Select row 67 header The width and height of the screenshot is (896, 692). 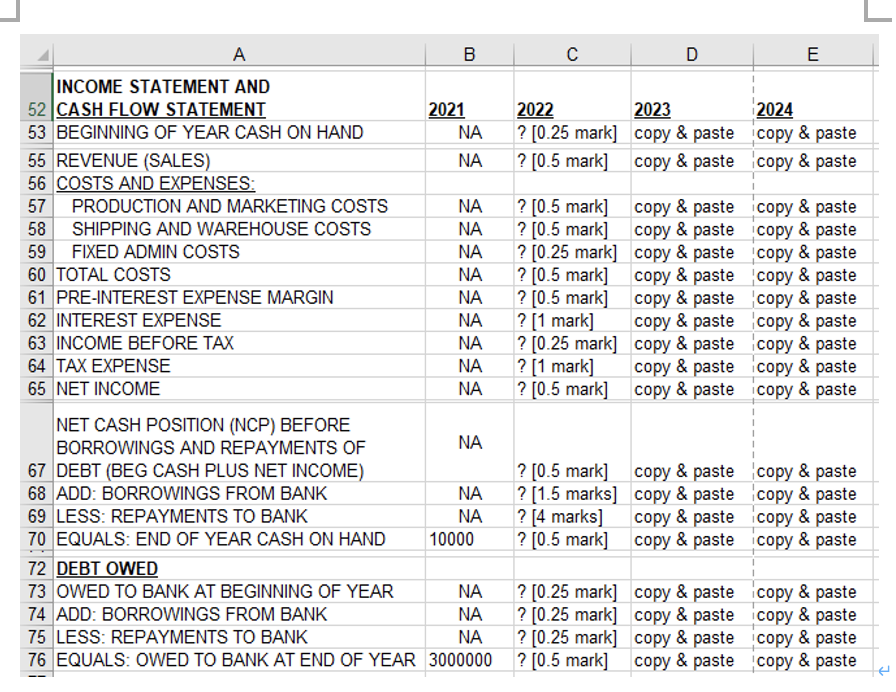coord(37,442)
